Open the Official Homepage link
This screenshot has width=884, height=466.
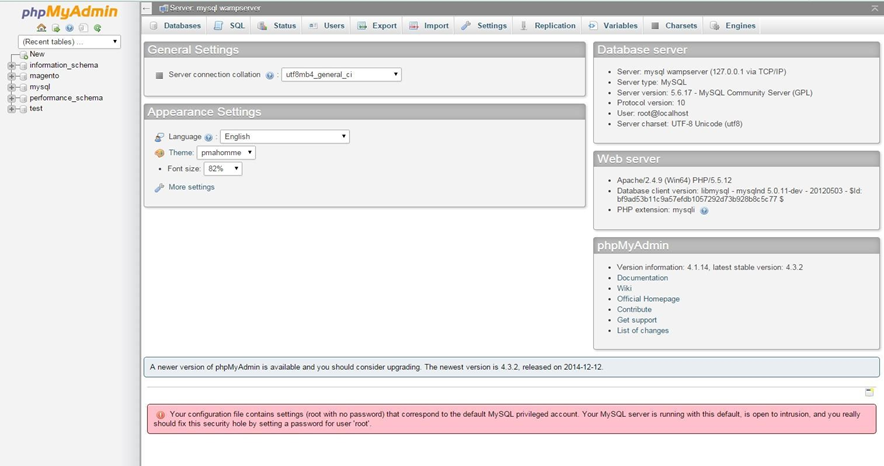click(x=648, y=299)
